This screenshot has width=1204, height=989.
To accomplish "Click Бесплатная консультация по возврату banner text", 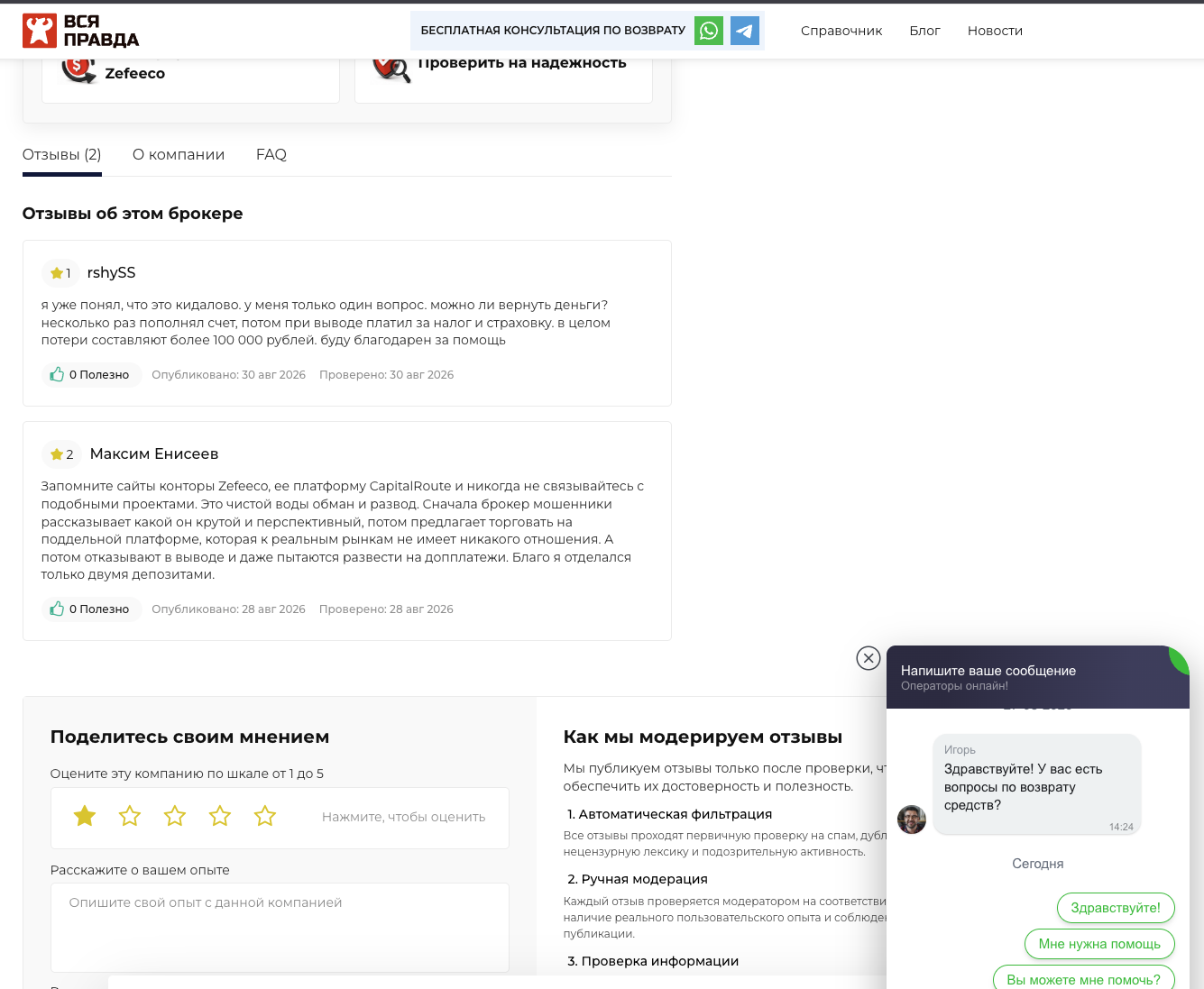I will tap(553, 31).
